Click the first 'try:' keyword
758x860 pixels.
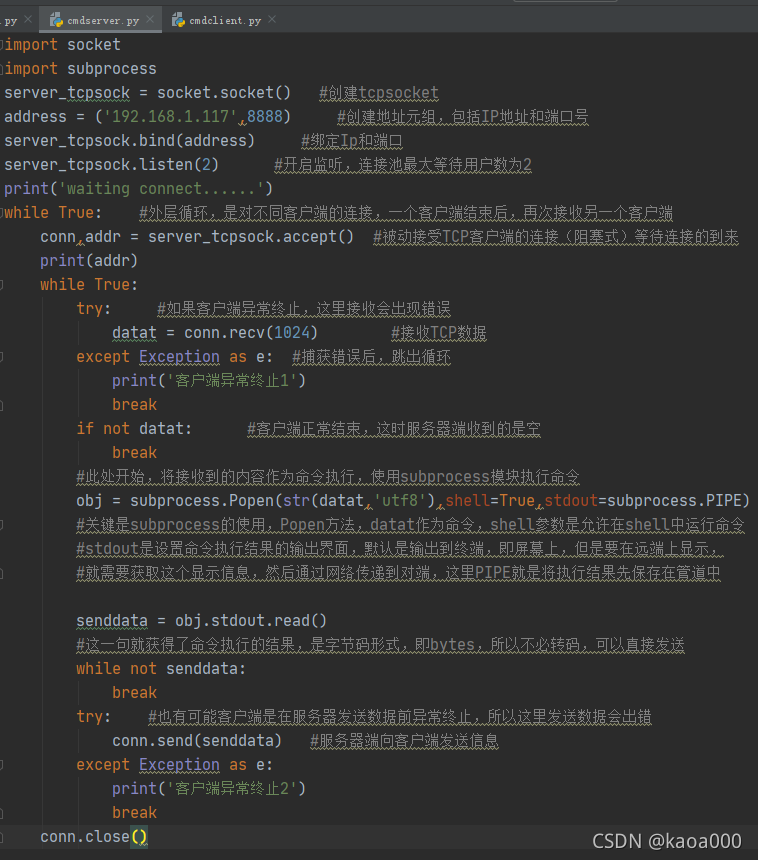point(93,309)
